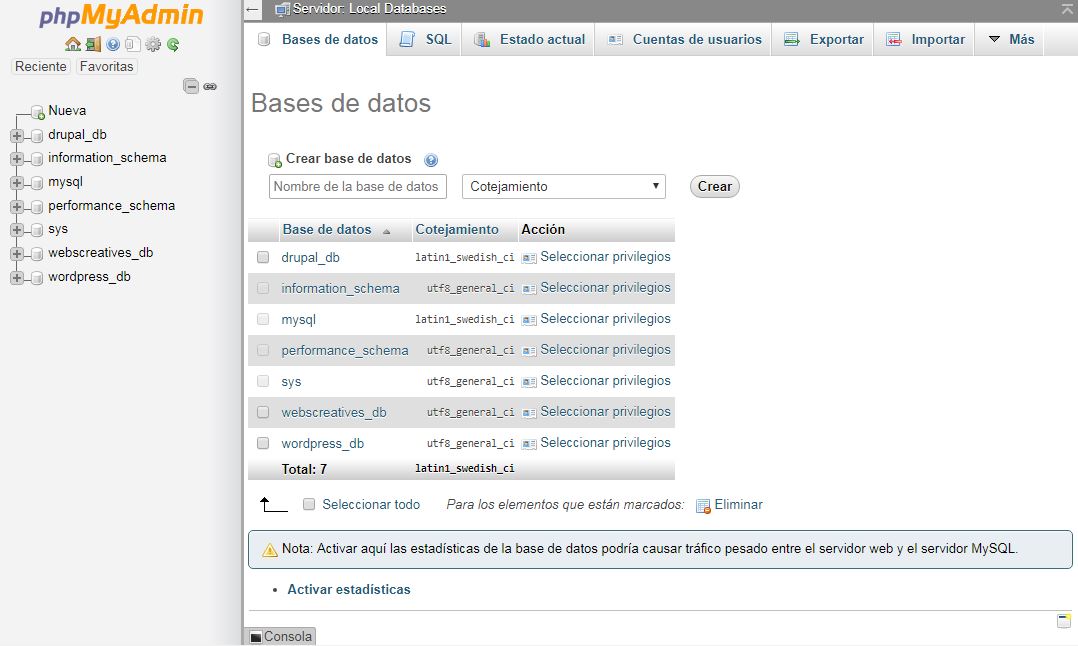Open phpMyAdmin documentation blue help icon
The height and width of the screenshot is (646, 1078).
tap(113, 45)
